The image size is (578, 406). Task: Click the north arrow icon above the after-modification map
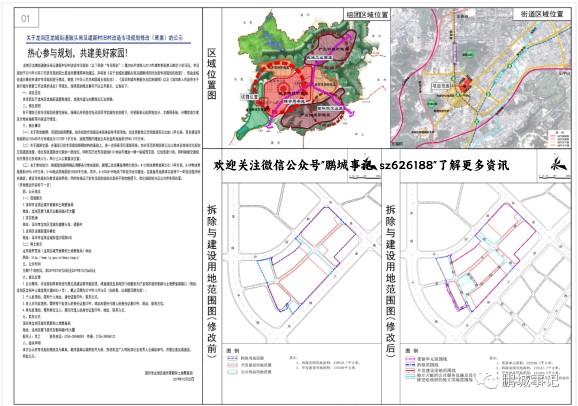tap(558, 164)
